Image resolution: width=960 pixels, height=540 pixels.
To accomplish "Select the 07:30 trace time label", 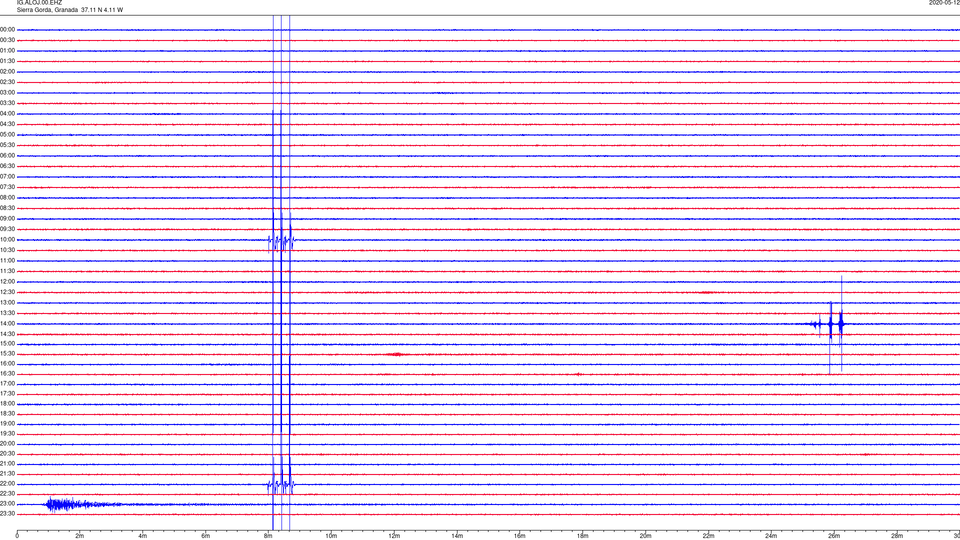I will (7, 187).
